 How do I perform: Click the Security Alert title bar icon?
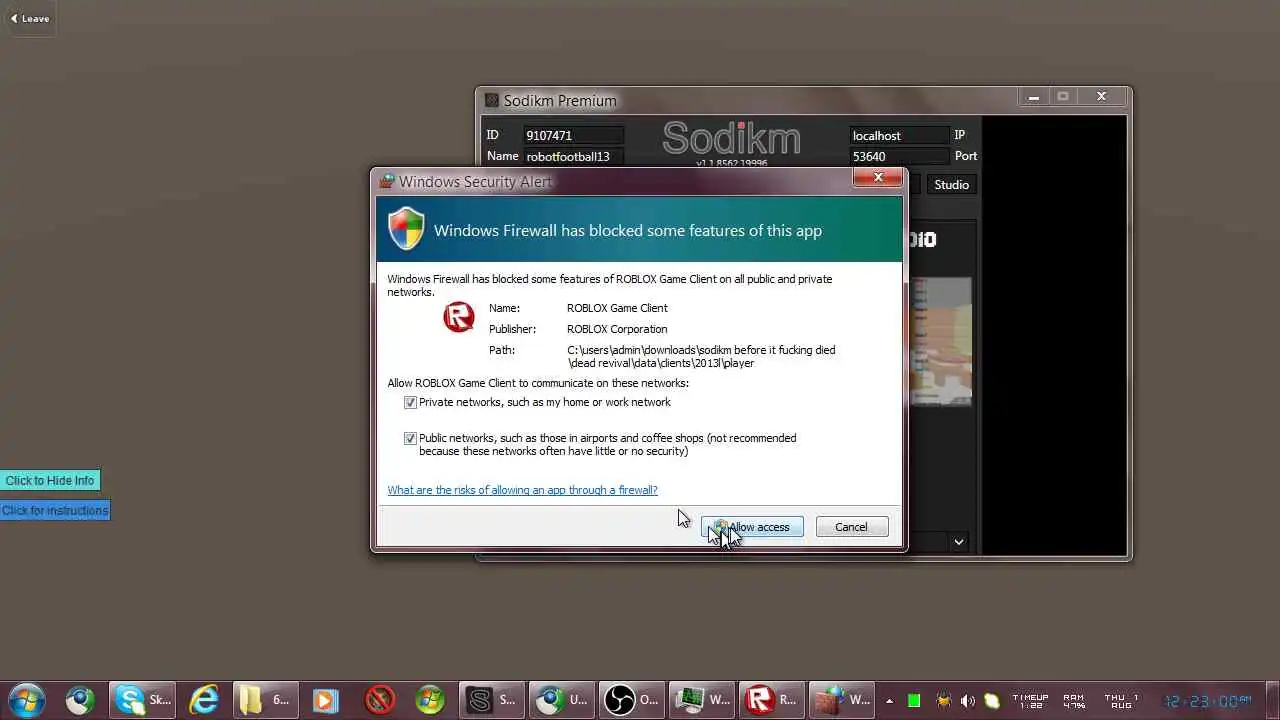[387, 182]
